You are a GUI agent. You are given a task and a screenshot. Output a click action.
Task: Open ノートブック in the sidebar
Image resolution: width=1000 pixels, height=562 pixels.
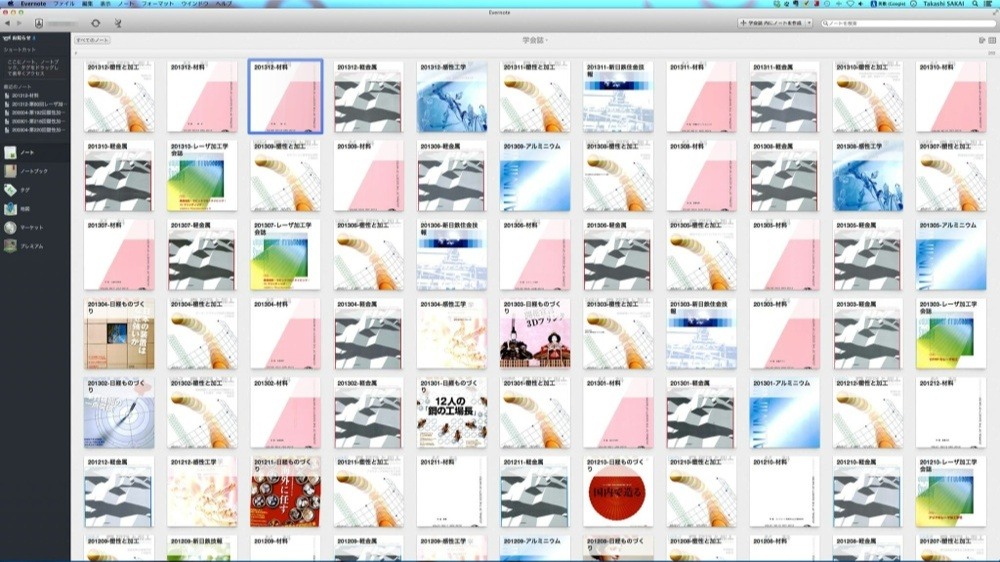coord(35,171)
